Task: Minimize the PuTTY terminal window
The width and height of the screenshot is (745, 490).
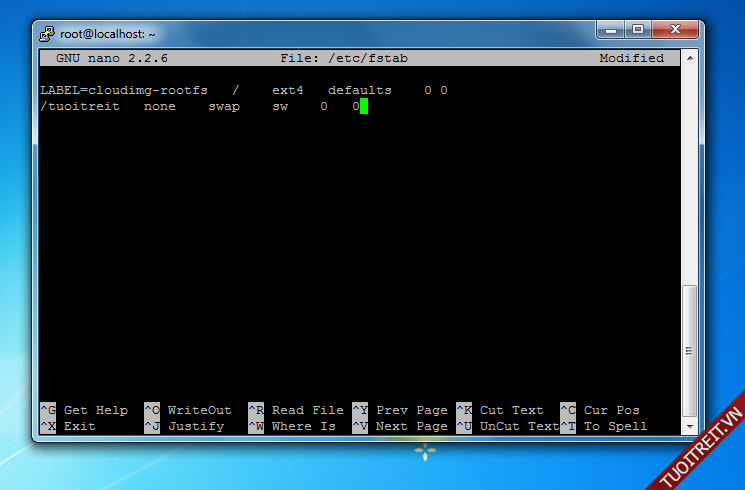Action: [611, 30]
